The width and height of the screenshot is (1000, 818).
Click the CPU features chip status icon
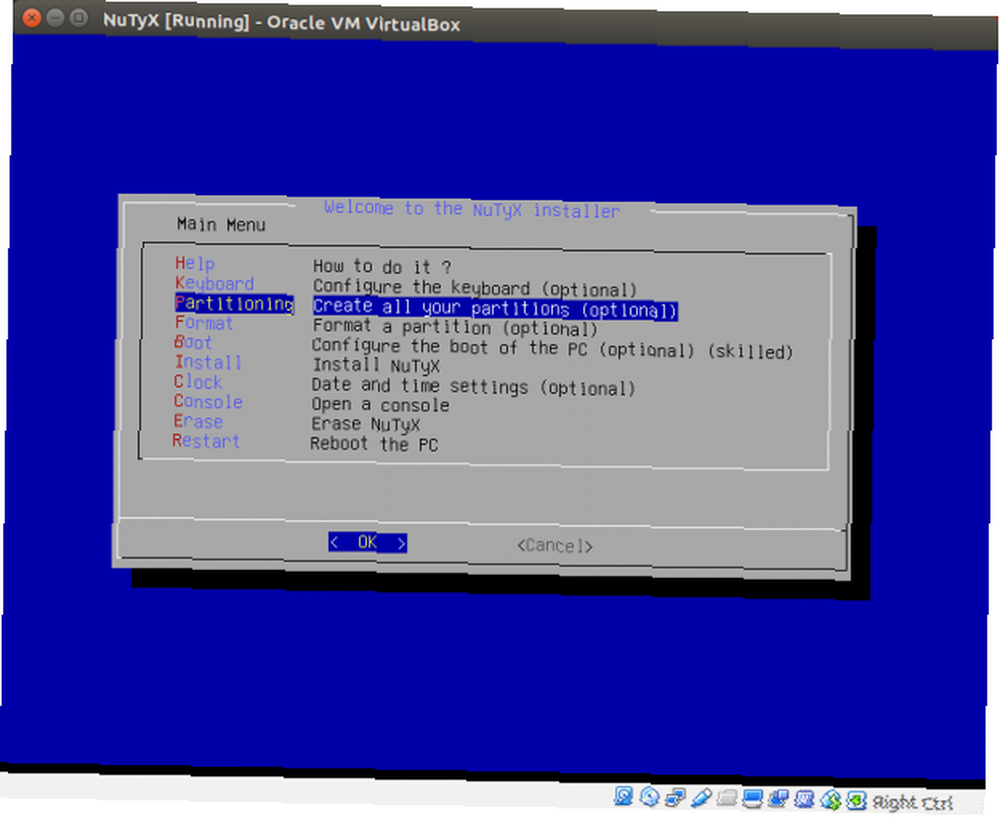coord(804,799)
